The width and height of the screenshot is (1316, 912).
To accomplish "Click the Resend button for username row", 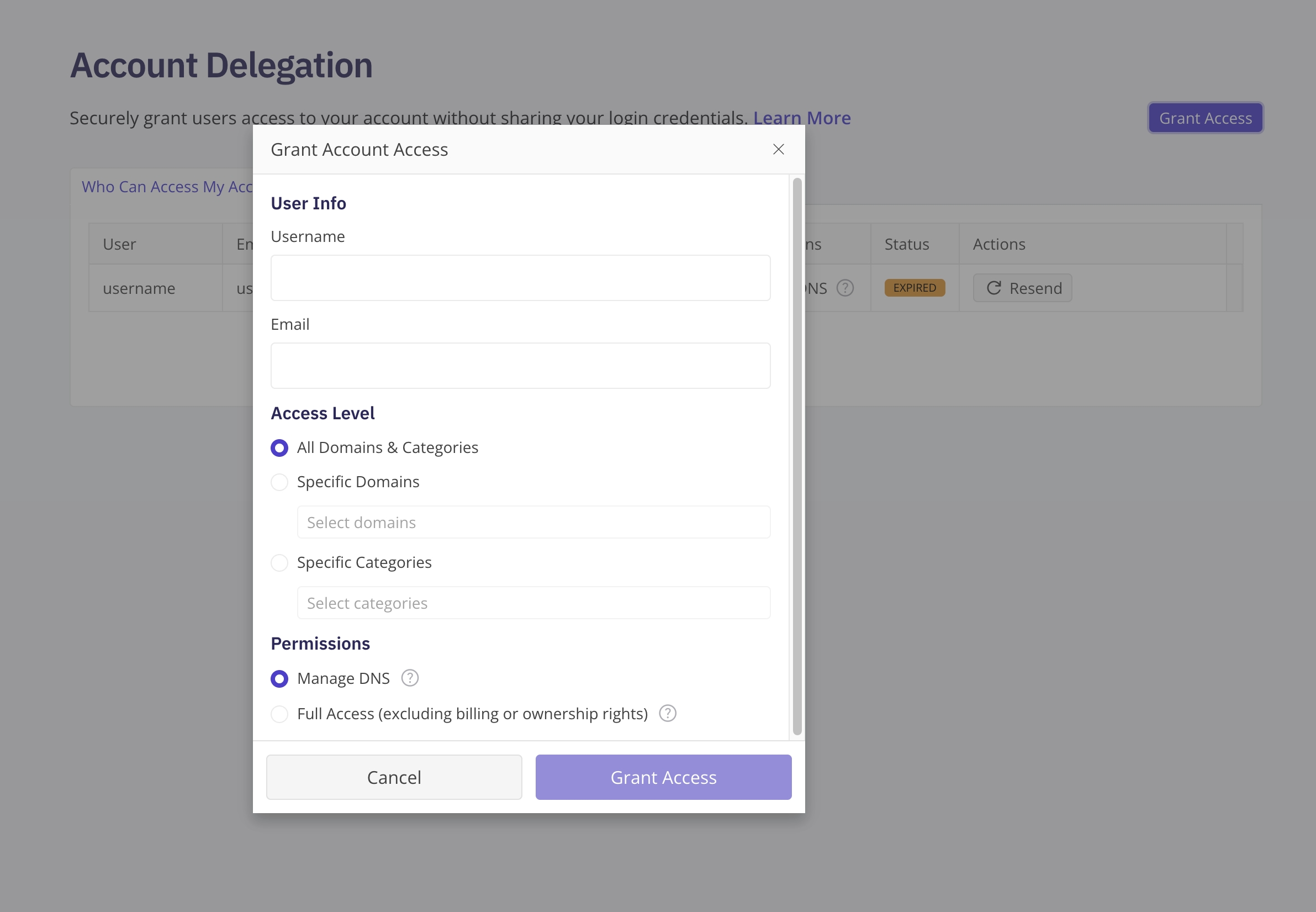I will click(x=1022, y=288).
